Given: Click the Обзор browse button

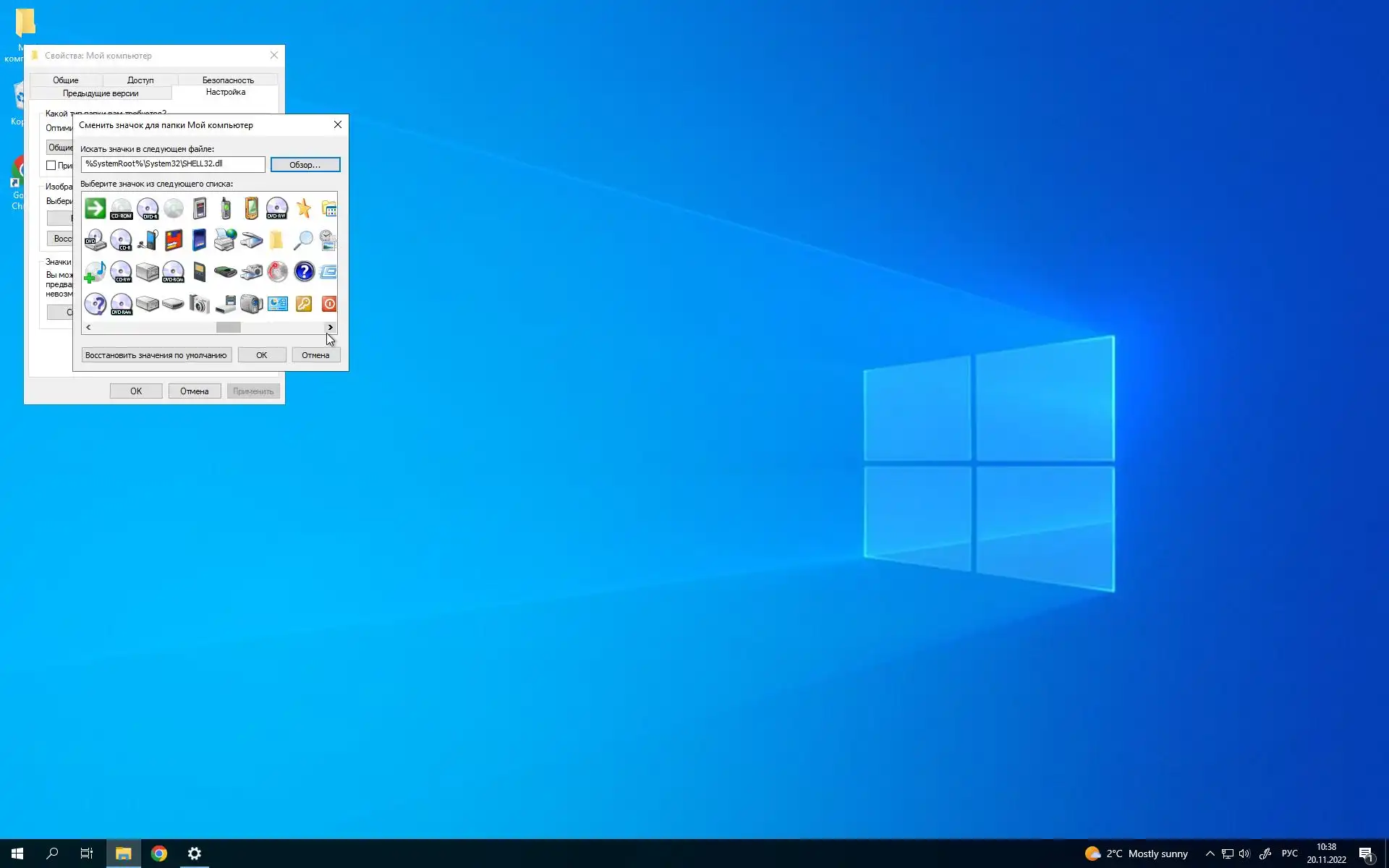Looking at the screenshot, I should click(305, 165).
